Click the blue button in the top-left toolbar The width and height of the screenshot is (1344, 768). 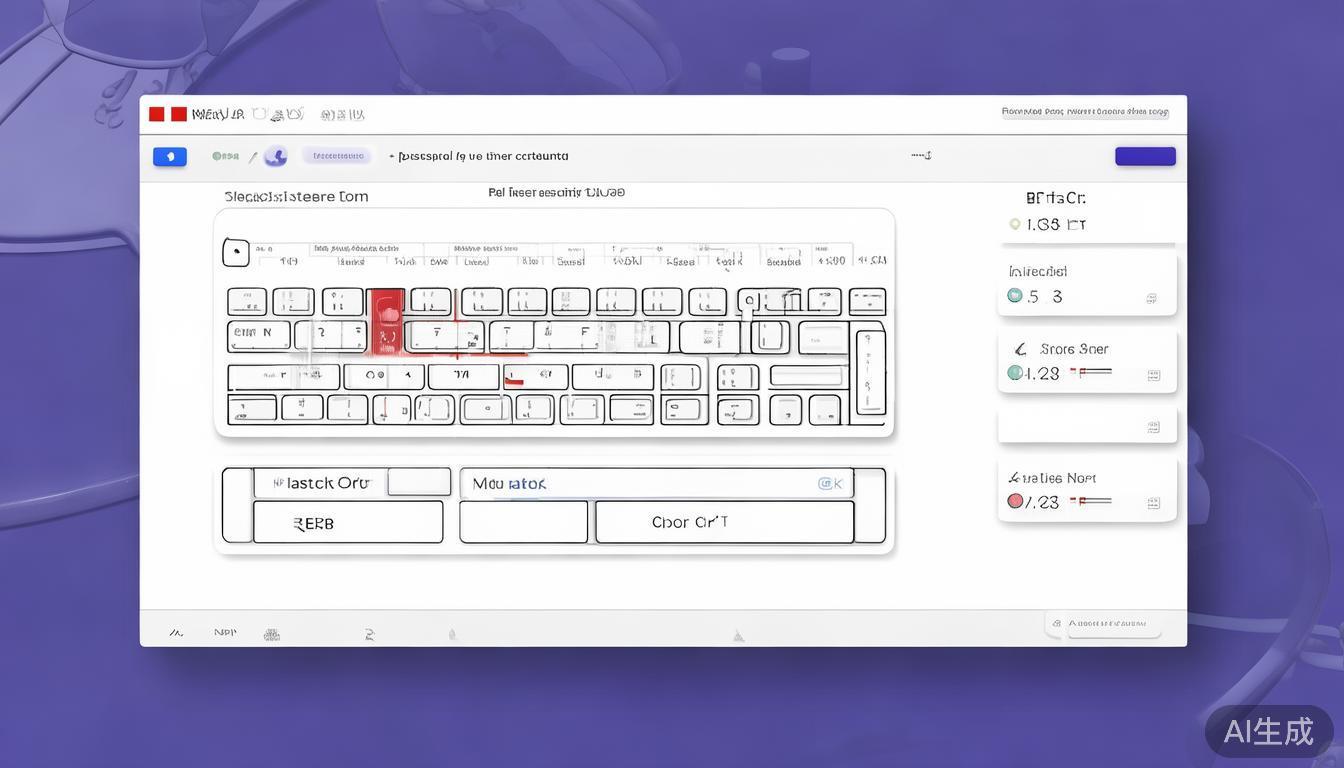coord(169,156)
